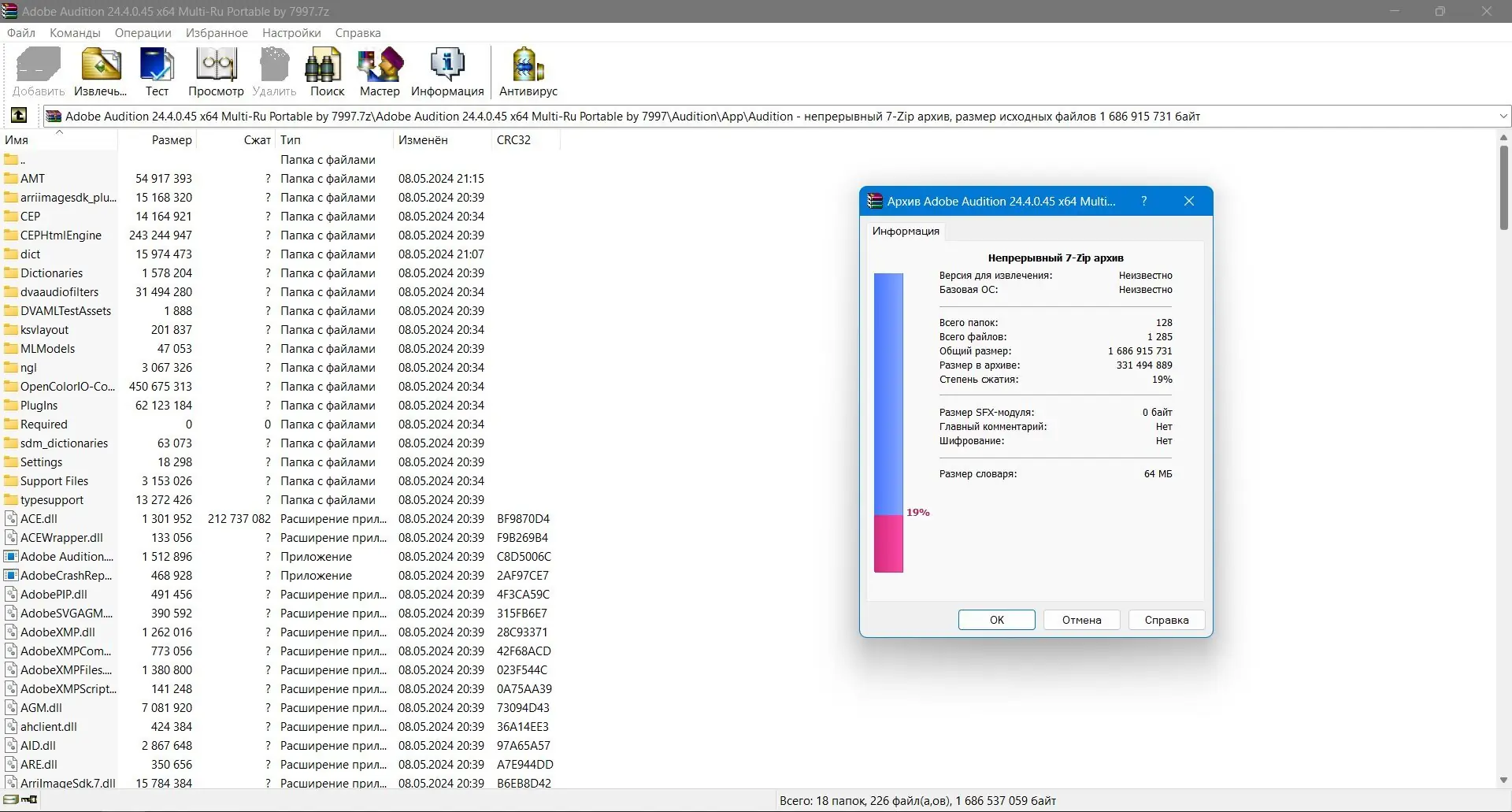Viewport: 1512px width, 812px height.
Task: Click the Отмена button
Action: coord(1081,620)
